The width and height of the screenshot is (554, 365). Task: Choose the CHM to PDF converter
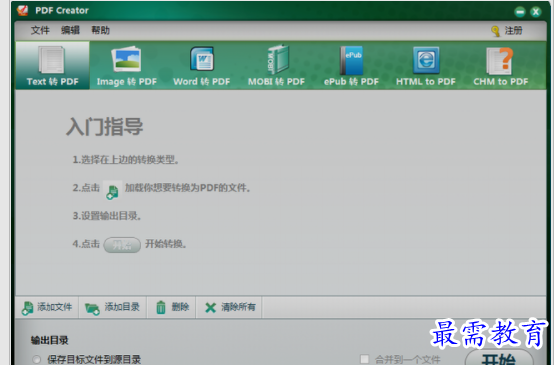[500, 65]
